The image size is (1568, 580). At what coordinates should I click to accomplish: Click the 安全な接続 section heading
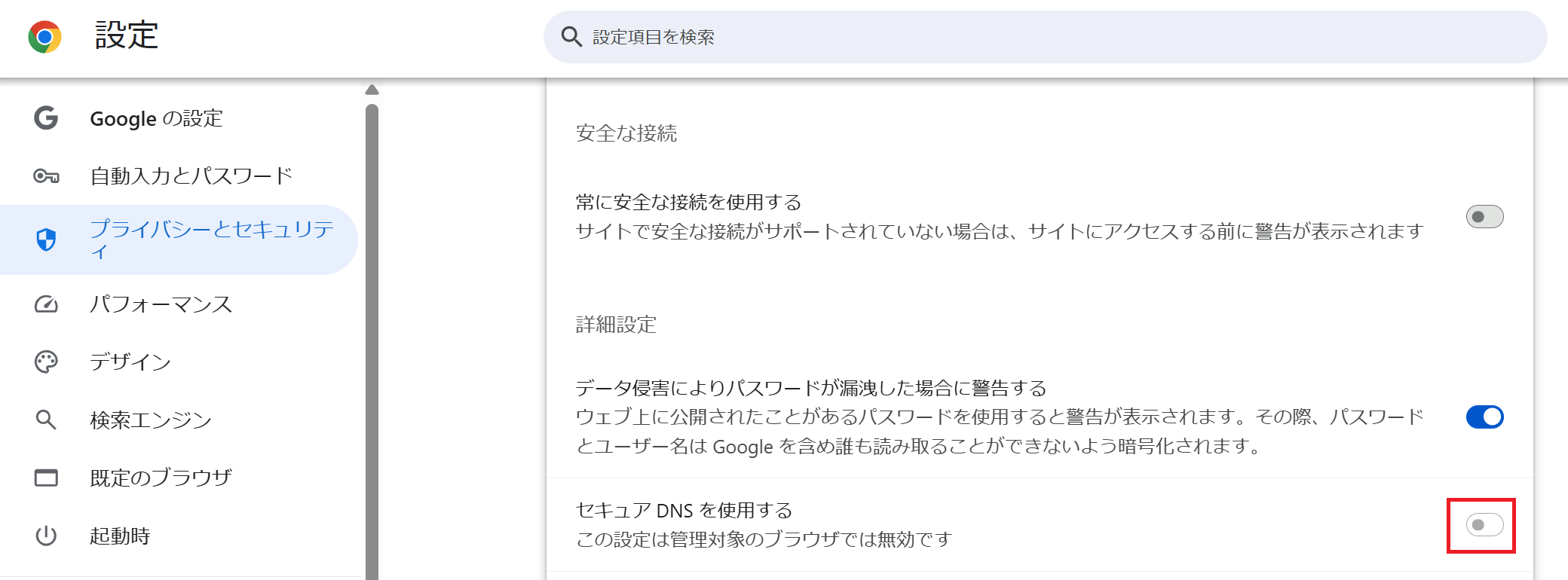tap(626, 133)
